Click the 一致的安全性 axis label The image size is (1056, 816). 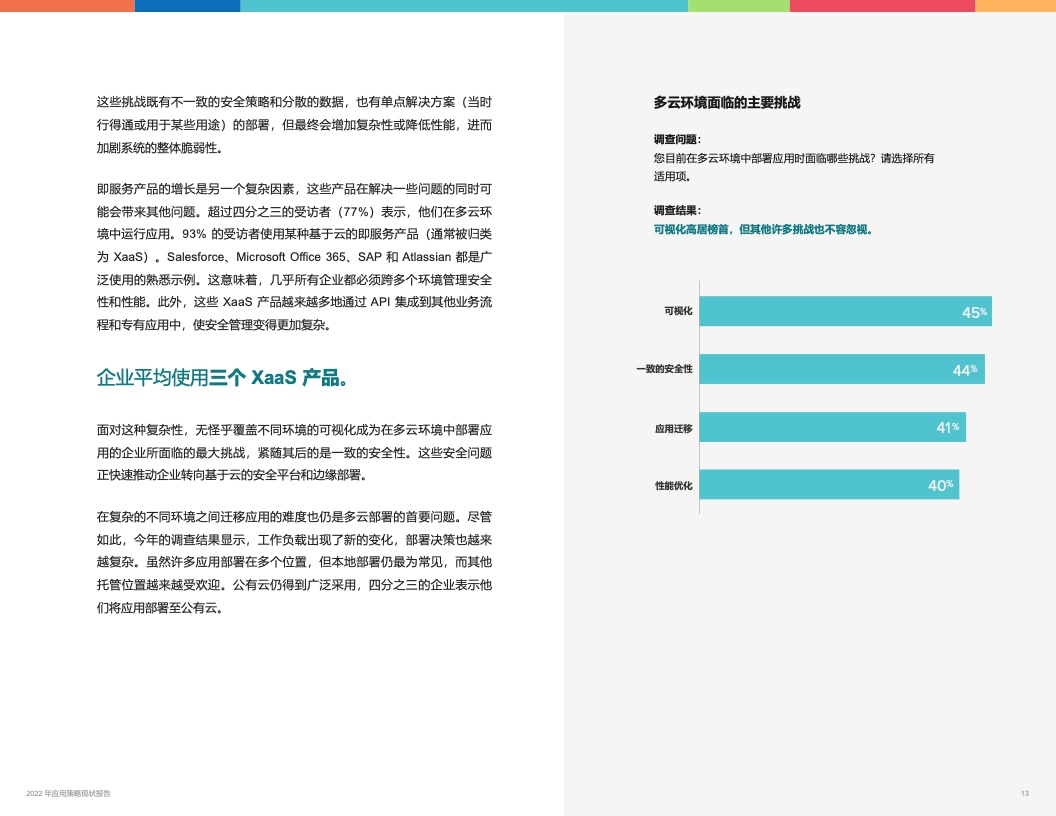point(664,369)
